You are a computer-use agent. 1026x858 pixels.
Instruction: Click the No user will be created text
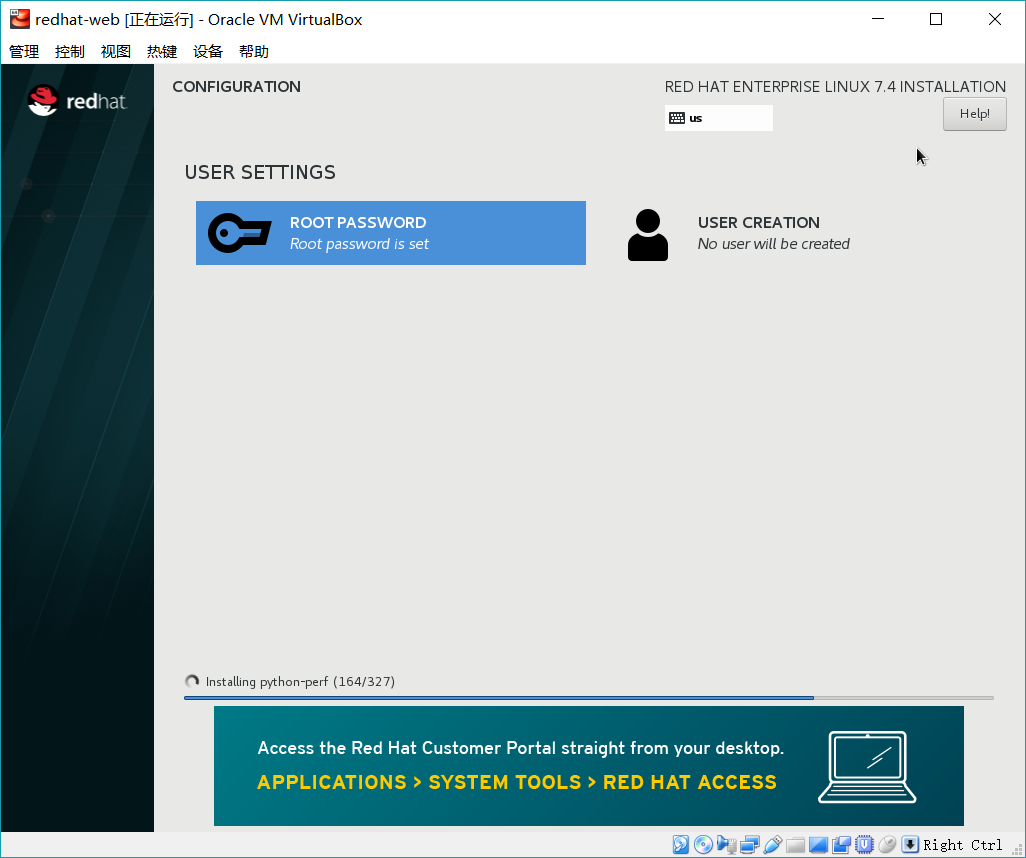tap(773, 243)
